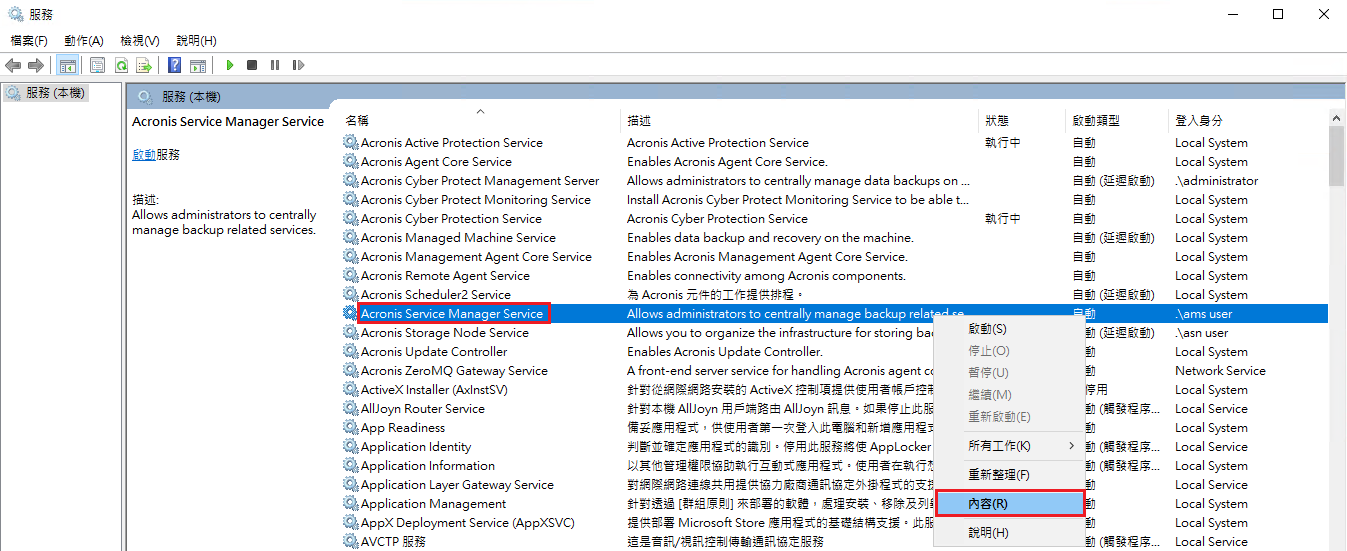Select AppX Deployment Service (AppXSVC) name

point(468,522)
